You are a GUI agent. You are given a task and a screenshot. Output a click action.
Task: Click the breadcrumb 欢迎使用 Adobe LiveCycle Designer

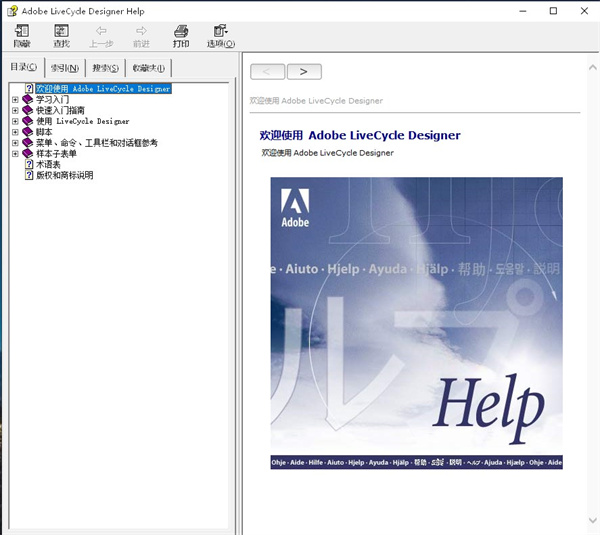click(316, 101)
